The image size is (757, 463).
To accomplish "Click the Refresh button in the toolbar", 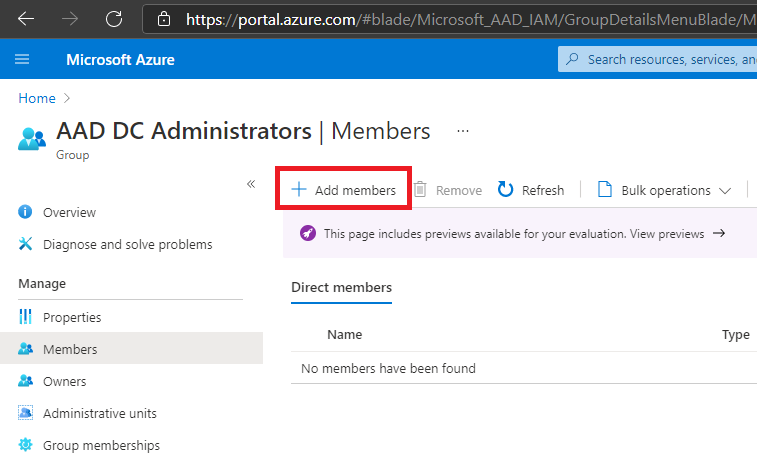I will (531, 190).
